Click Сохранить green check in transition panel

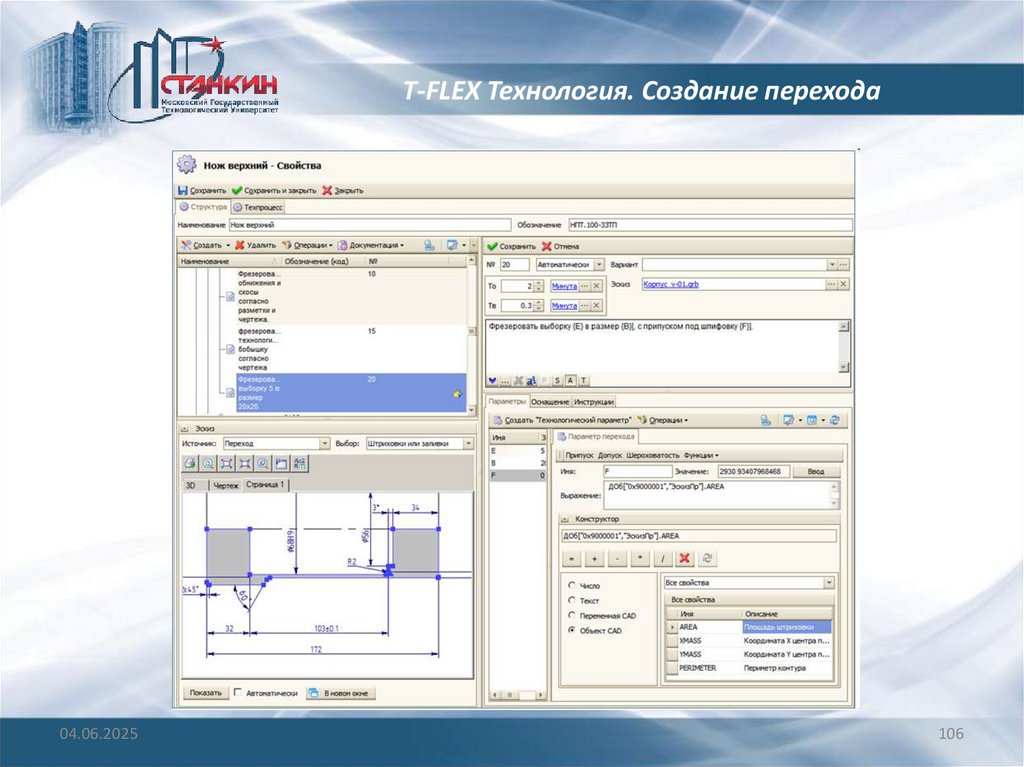click(x=511, y=246)
